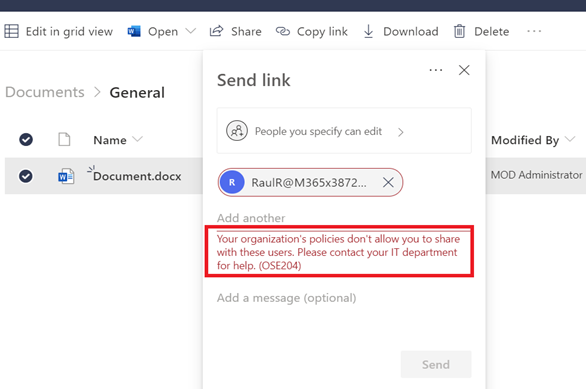Click the Copy link chain icon
Screen dimensions: 586x389
click(x=283, y=31)
